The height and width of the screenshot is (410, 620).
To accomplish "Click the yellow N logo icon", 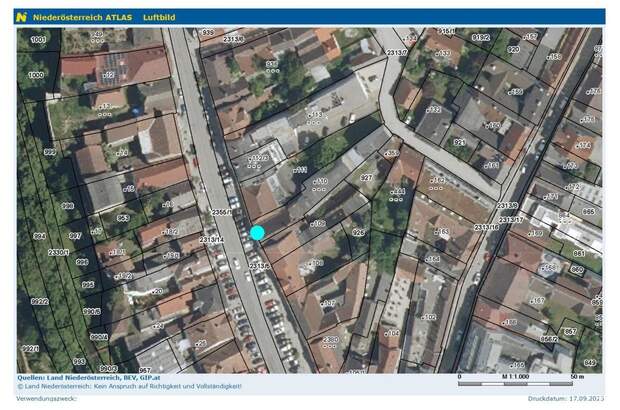I will (21, 17).
